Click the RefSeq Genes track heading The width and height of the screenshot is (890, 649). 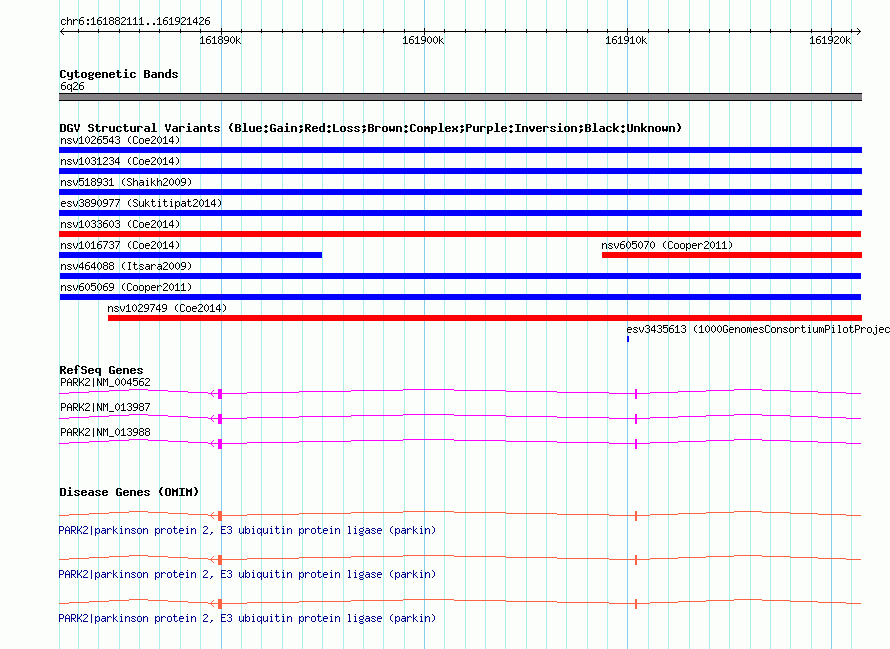pyautogui.click(x=101, y=370)
